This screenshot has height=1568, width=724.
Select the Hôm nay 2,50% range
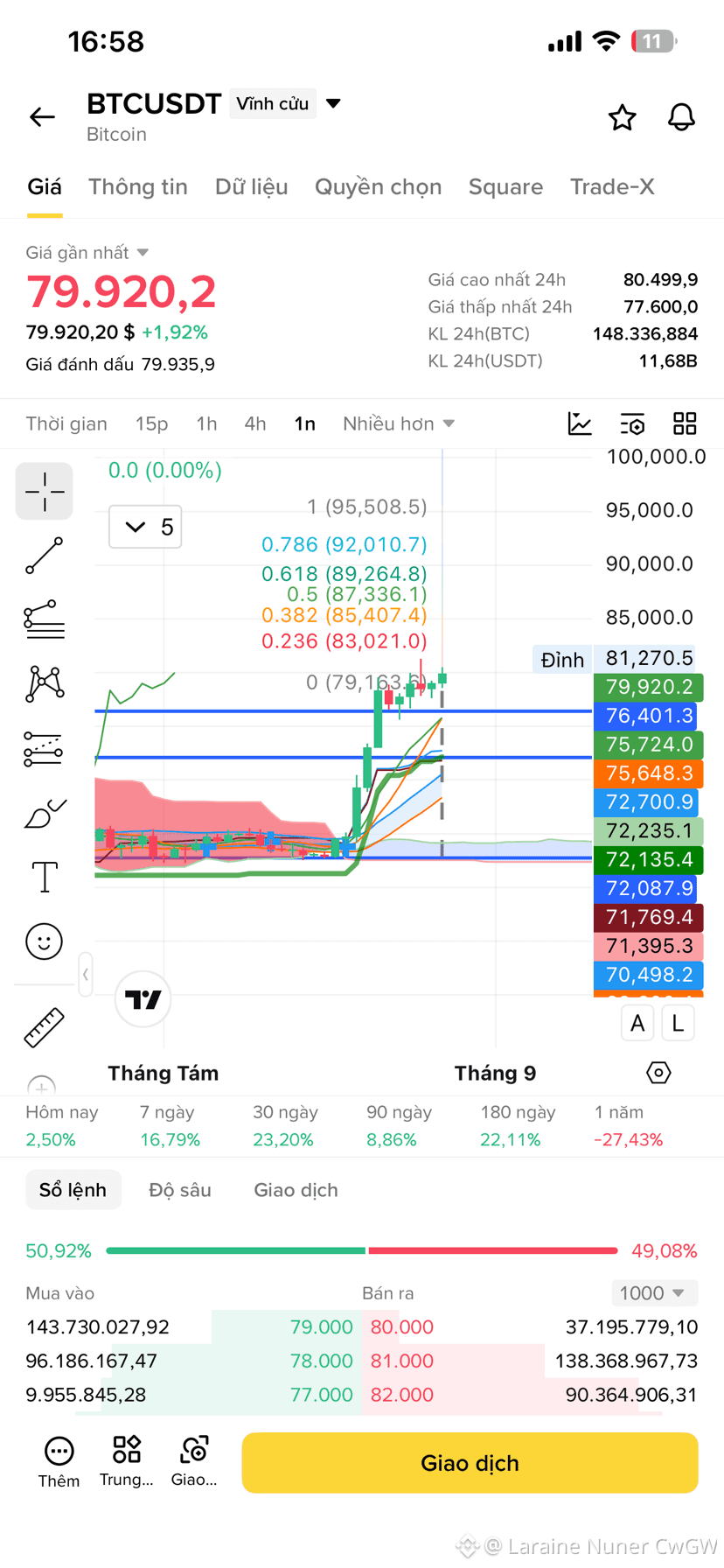[61, 1126]
